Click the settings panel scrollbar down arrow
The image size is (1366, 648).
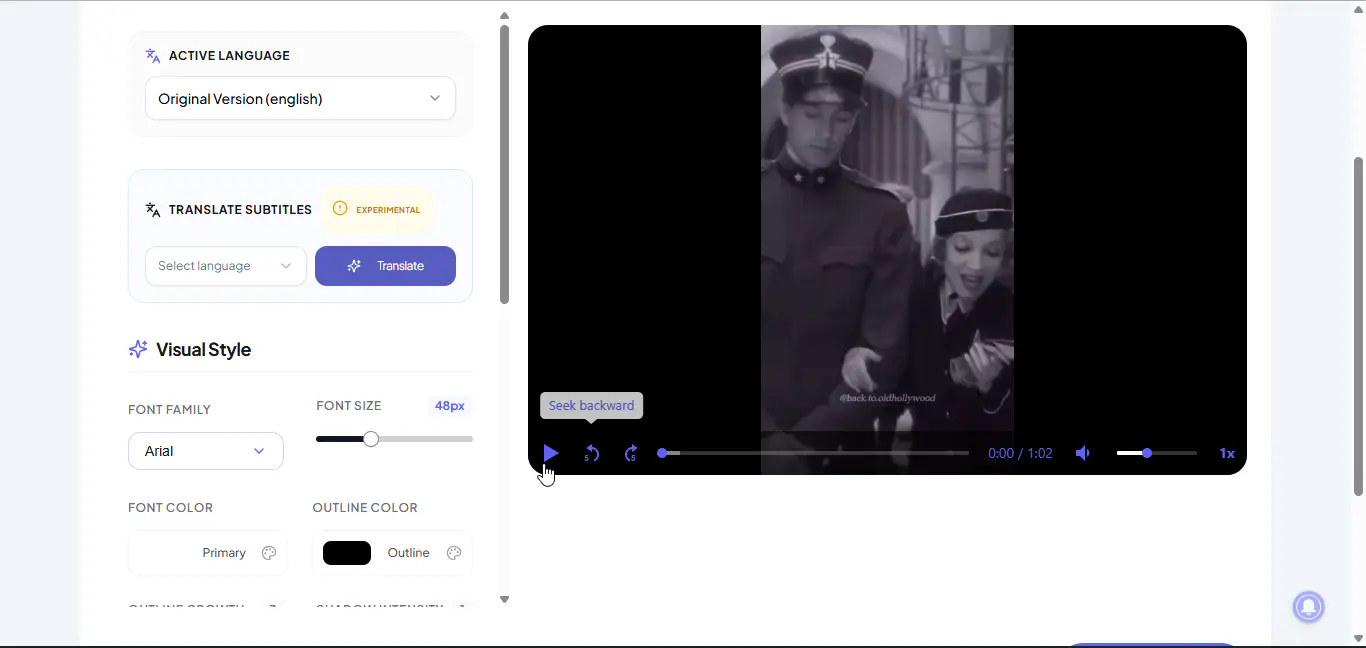pyautogui.click(x=504, y=599)
